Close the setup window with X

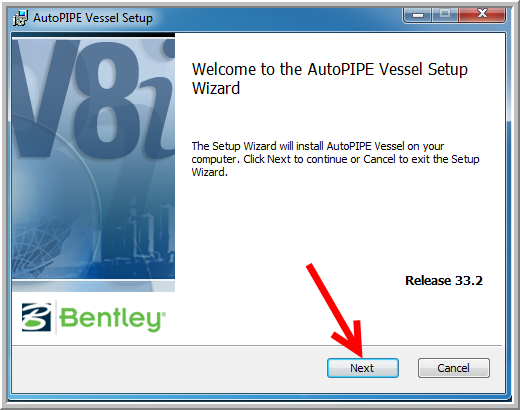[x=482, y=14]
